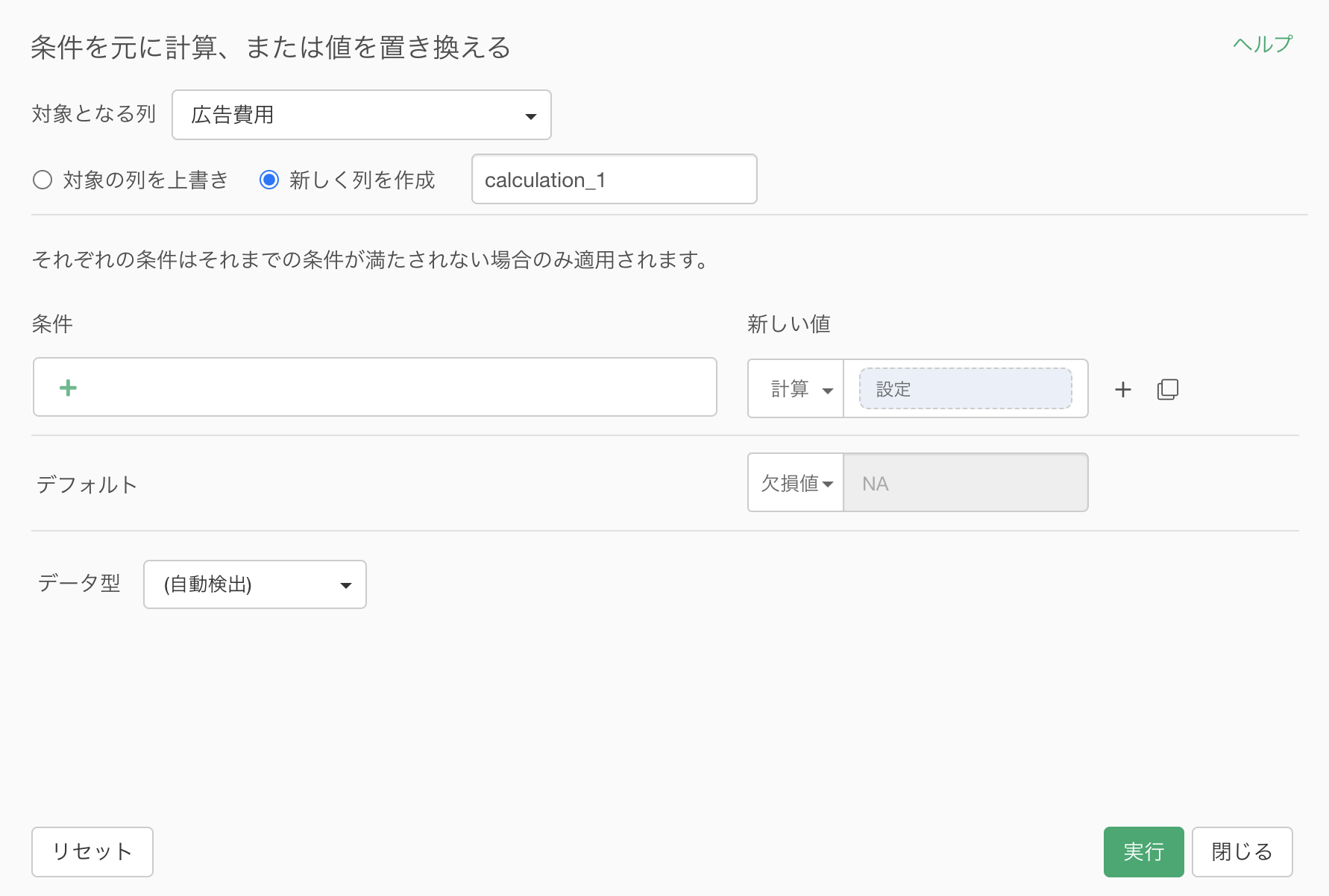Click the calculation_1 column name field
This screenshot has height=896, width=1329.
(x=615, y=179)
